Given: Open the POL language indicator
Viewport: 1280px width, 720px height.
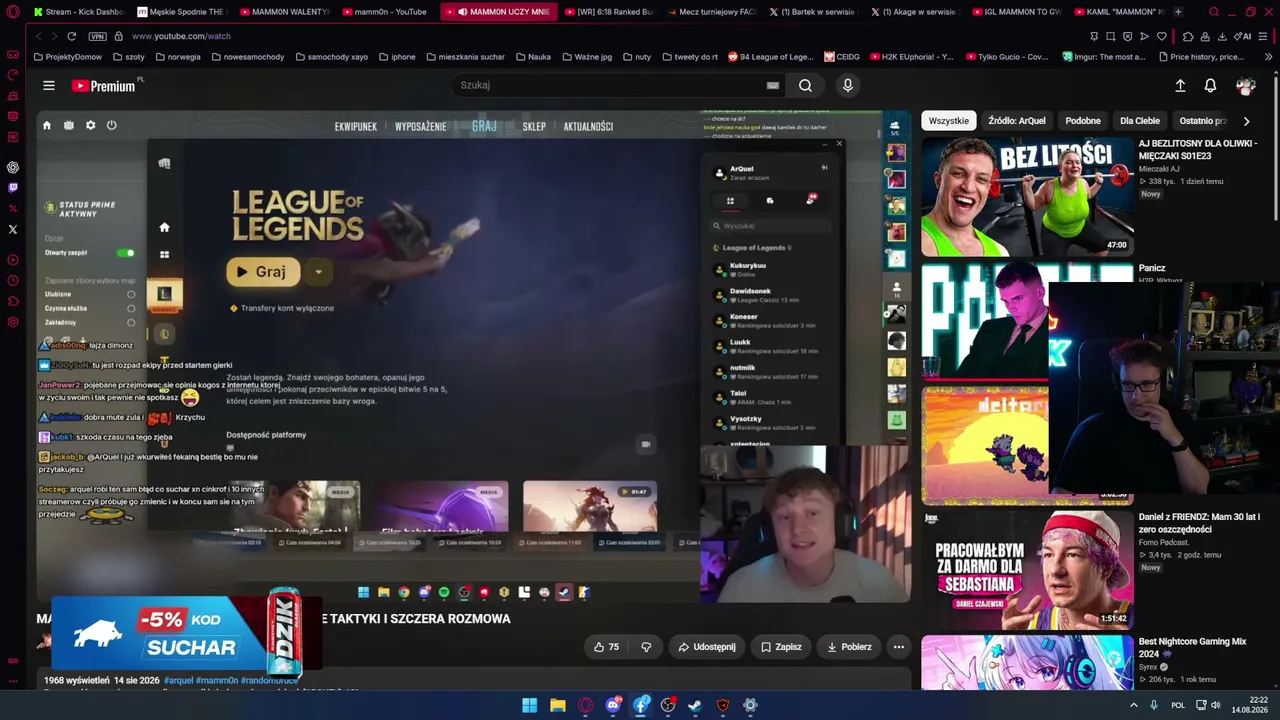Looking at the screenshot, I should [x=1176, y=705].
